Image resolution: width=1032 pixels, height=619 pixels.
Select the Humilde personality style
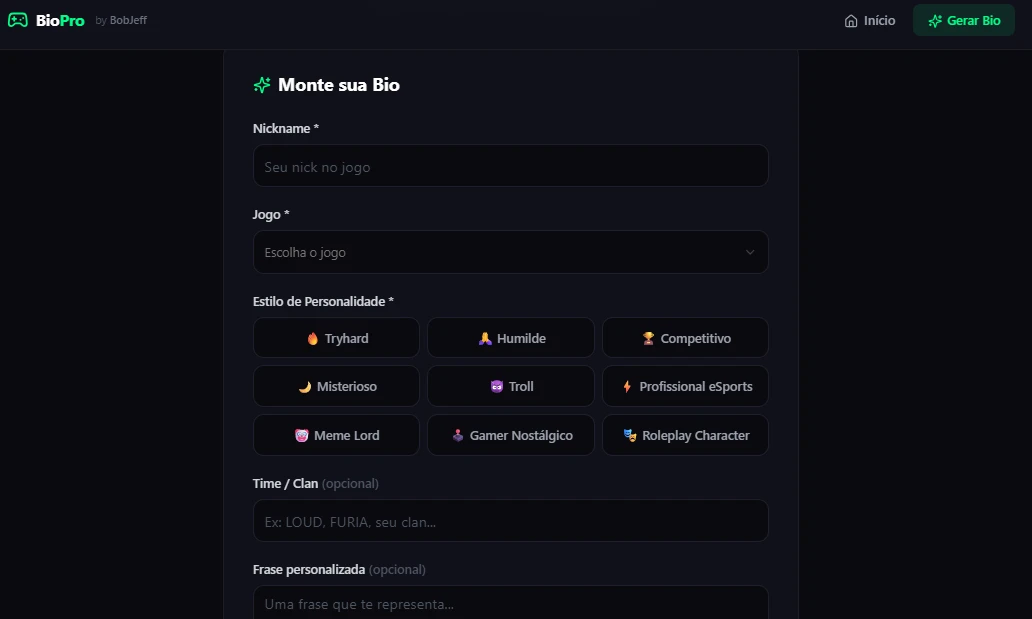pyautogui.click(x=511, y=338)
